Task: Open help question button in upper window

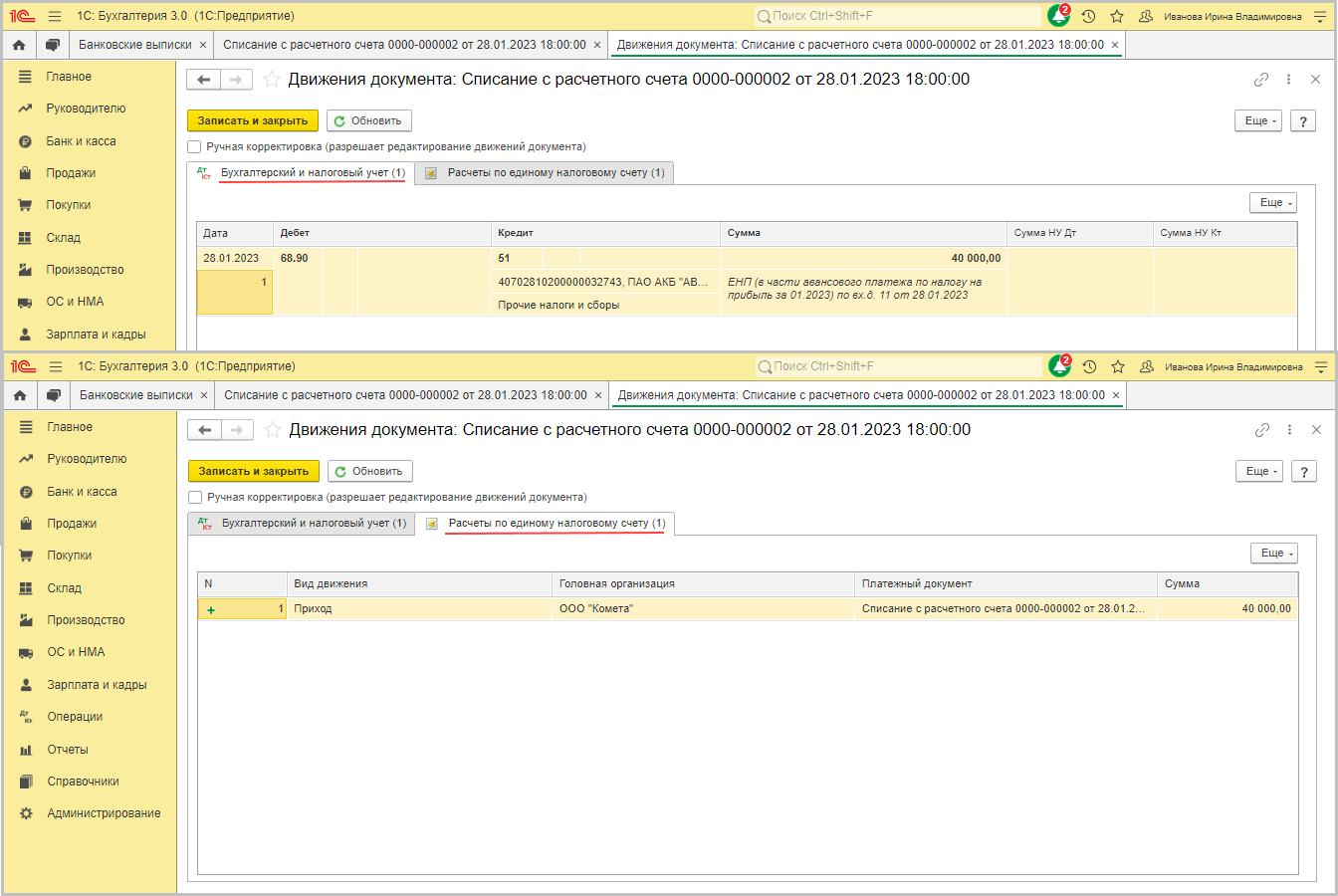Action: (1303, 120)
